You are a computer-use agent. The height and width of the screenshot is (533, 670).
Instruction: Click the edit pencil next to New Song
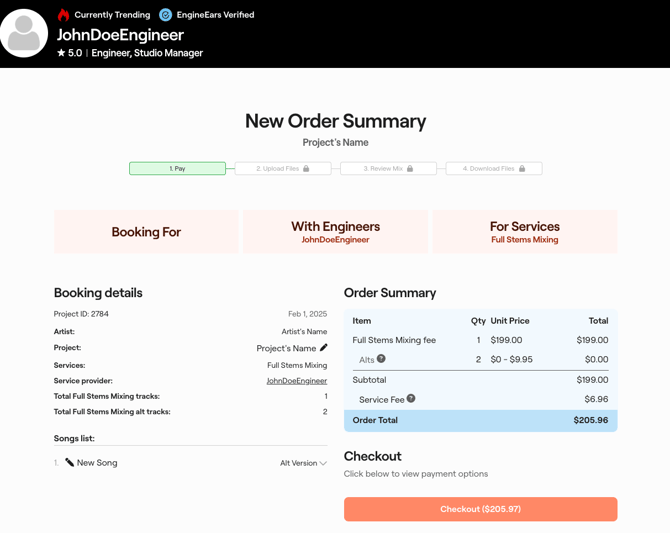pyautogui.click(x=69, y=463)
